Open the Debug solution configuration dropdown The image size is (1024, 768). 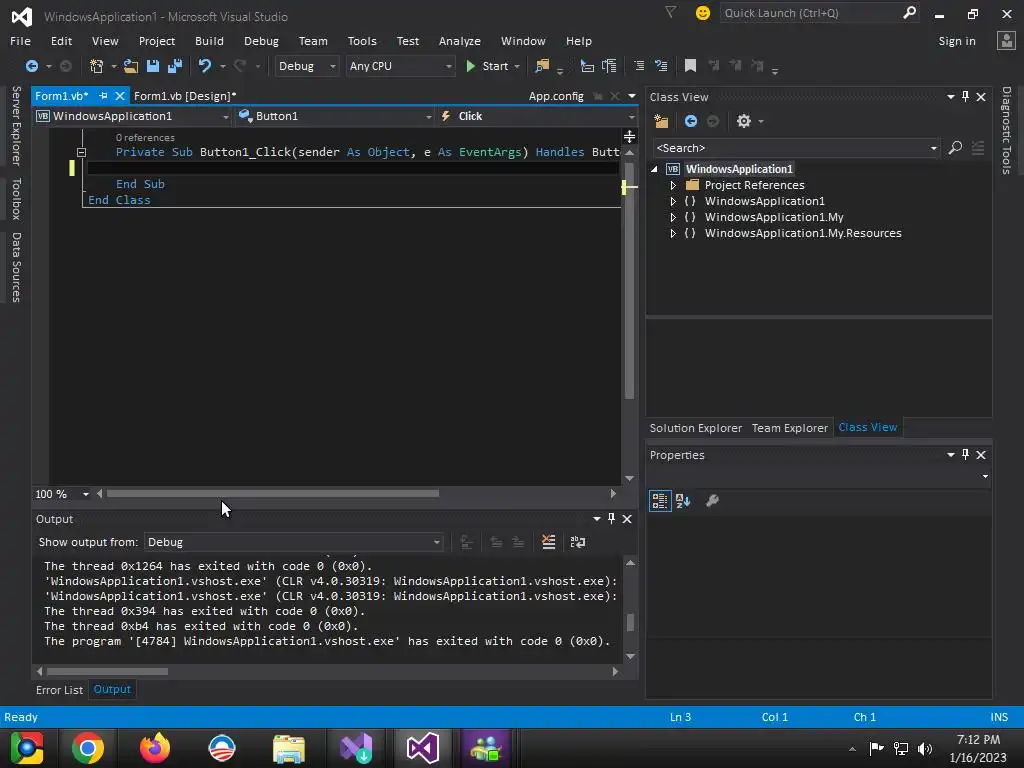(x=306, y=66)
